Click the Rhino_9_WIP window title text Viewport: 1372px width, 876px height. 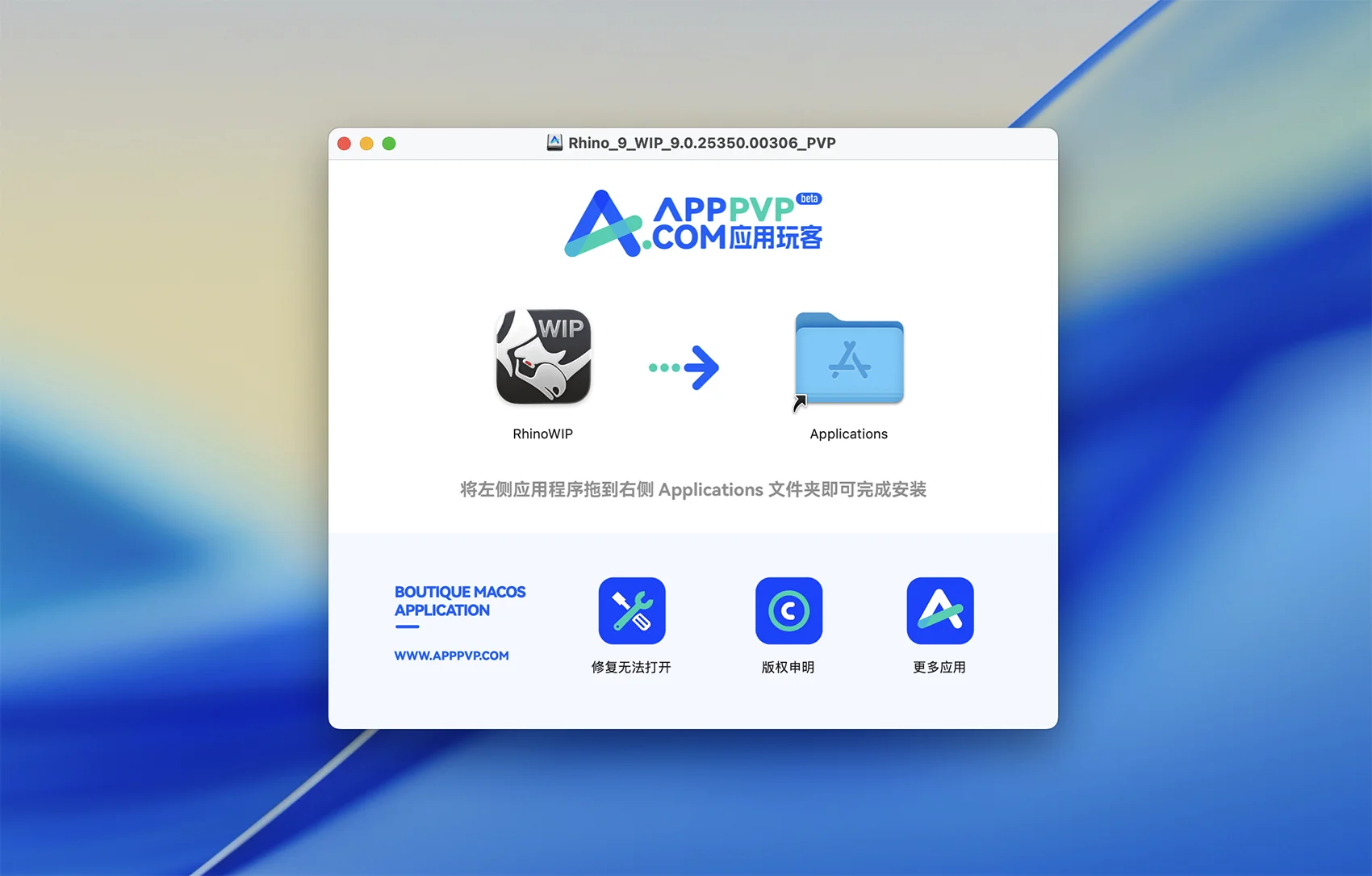tap(701, 143)
